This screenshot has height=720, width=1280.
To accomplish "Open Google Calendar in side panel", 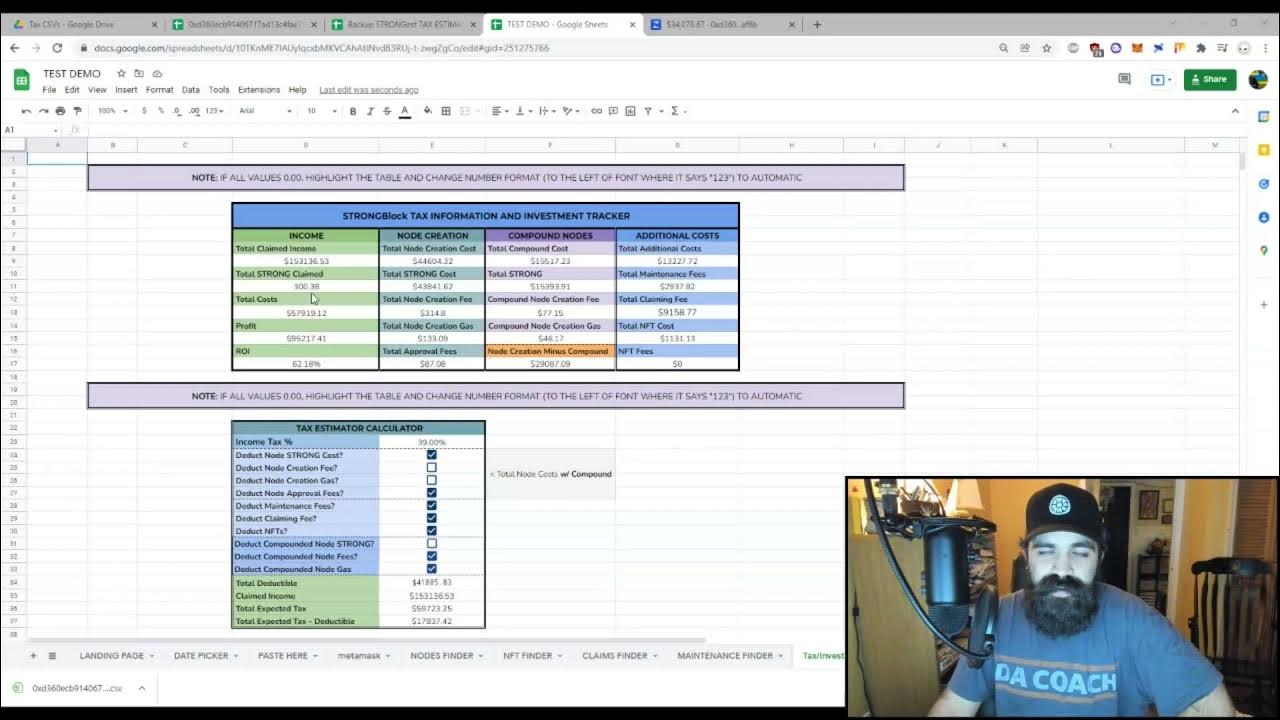I will [x=1264, y=117].
